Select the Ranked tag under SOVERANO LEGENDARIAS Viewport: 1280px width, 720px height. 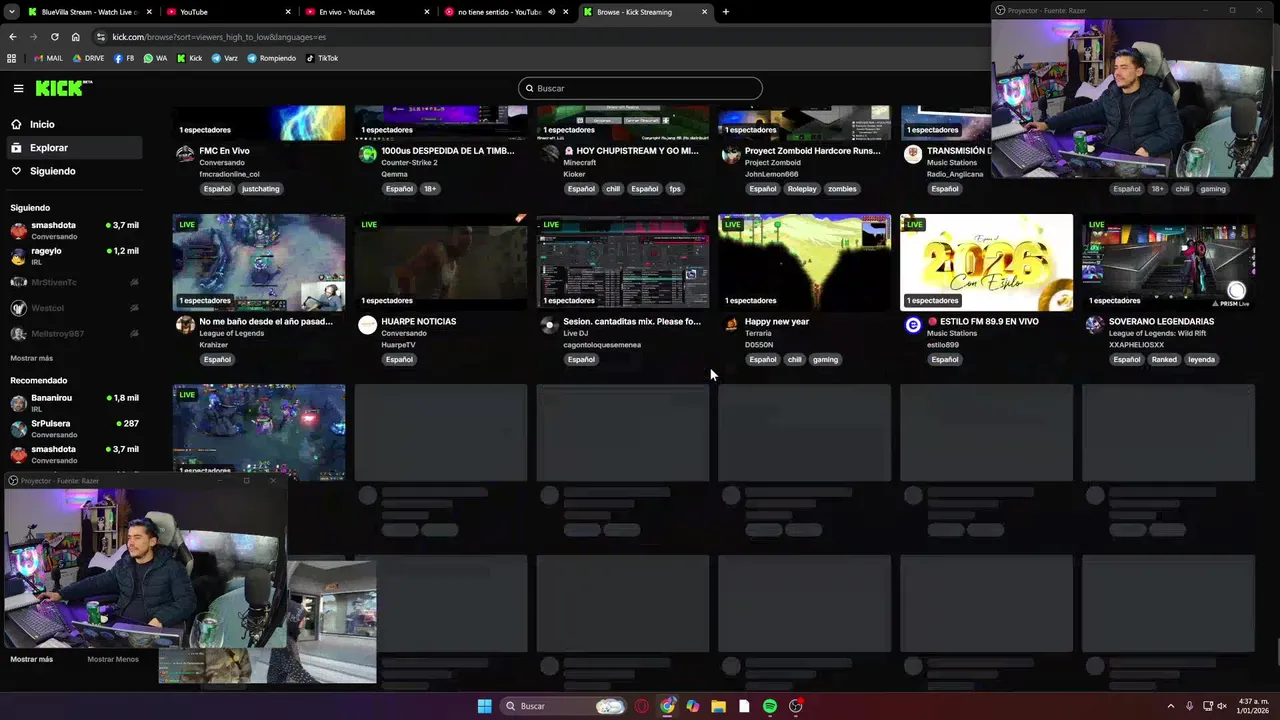(1164, 359)
